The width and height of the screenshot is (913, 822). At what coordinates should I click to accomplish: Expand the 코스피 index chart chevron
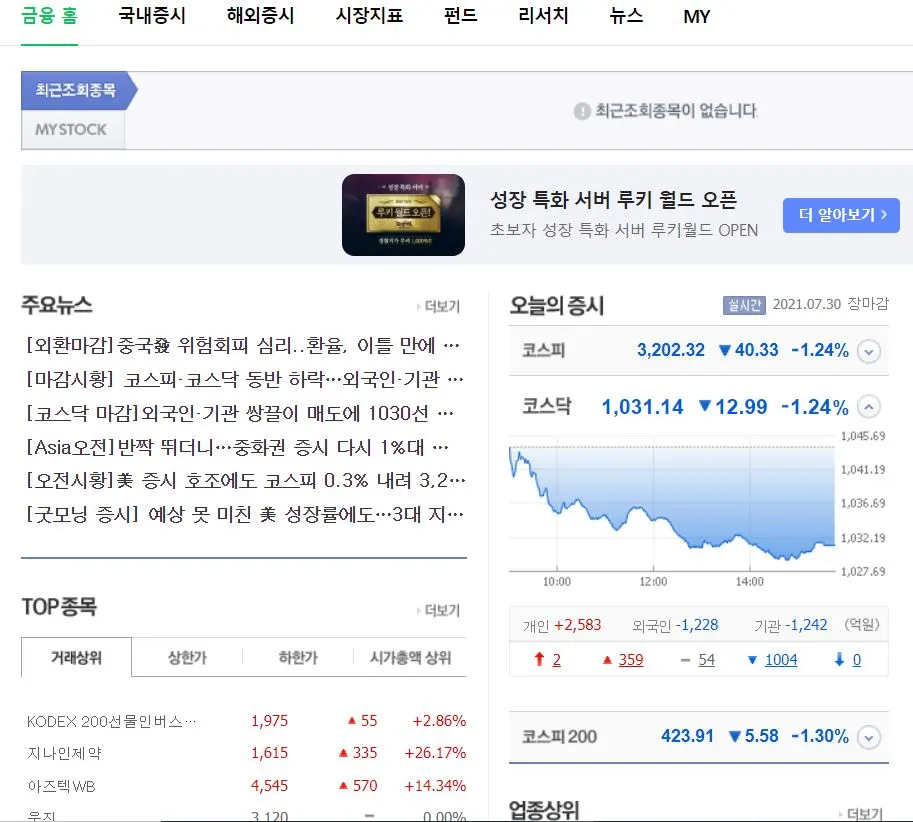point(869,352)
